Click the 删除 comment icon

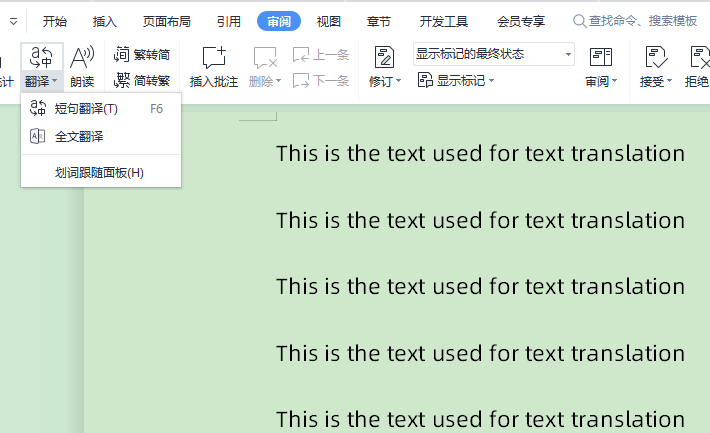coord(265,58)
